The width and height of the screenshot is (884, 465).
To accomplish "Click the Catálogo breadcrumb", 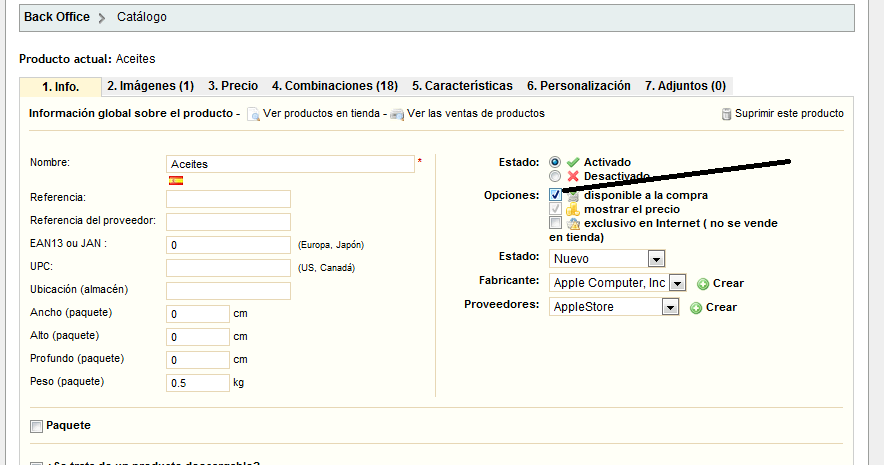I will tap(142, 17).
